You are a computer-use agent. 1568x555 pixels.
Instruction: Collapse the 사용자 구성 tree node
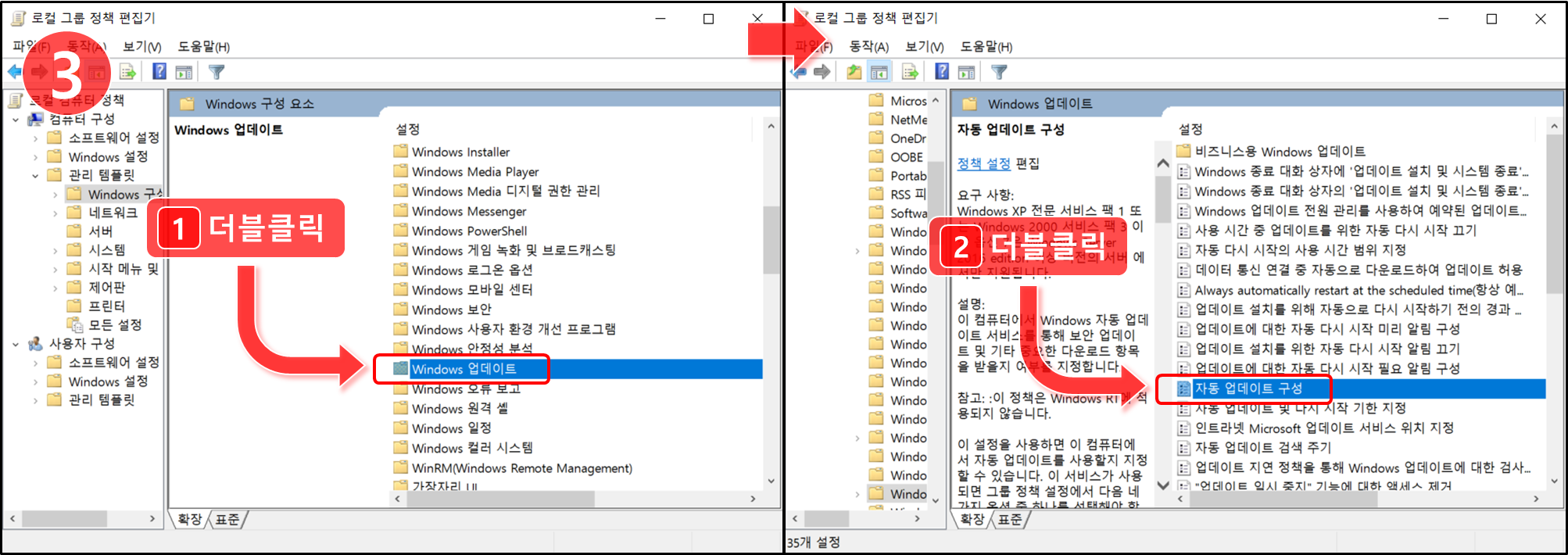point(16,344)
